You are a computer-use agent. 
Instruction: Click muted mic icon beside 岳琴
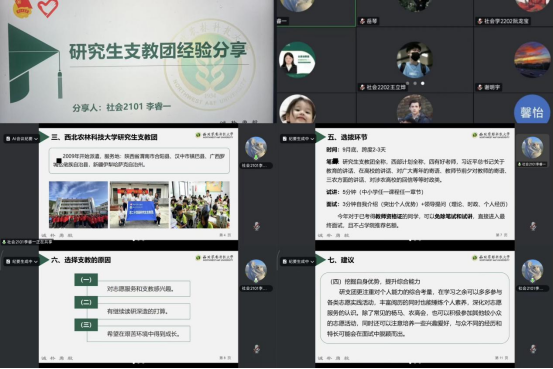tap(362, 21)
